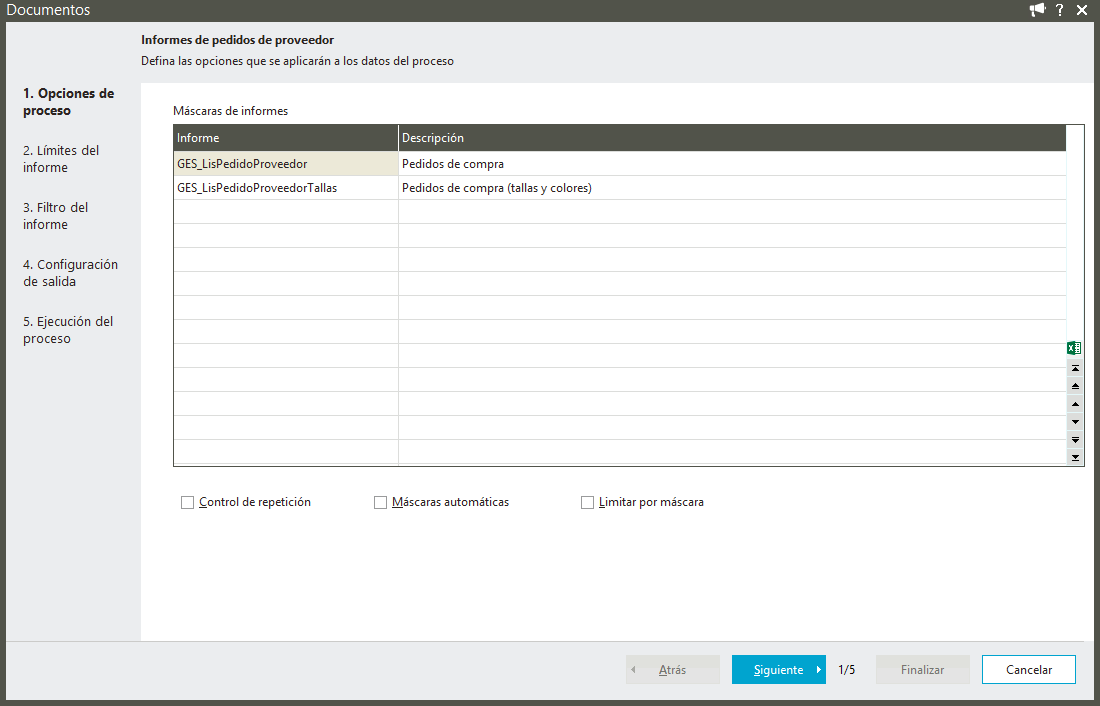1100x706 pixels.
Task: Open the megaphone announcements icon
Action: click(1037, 10)
